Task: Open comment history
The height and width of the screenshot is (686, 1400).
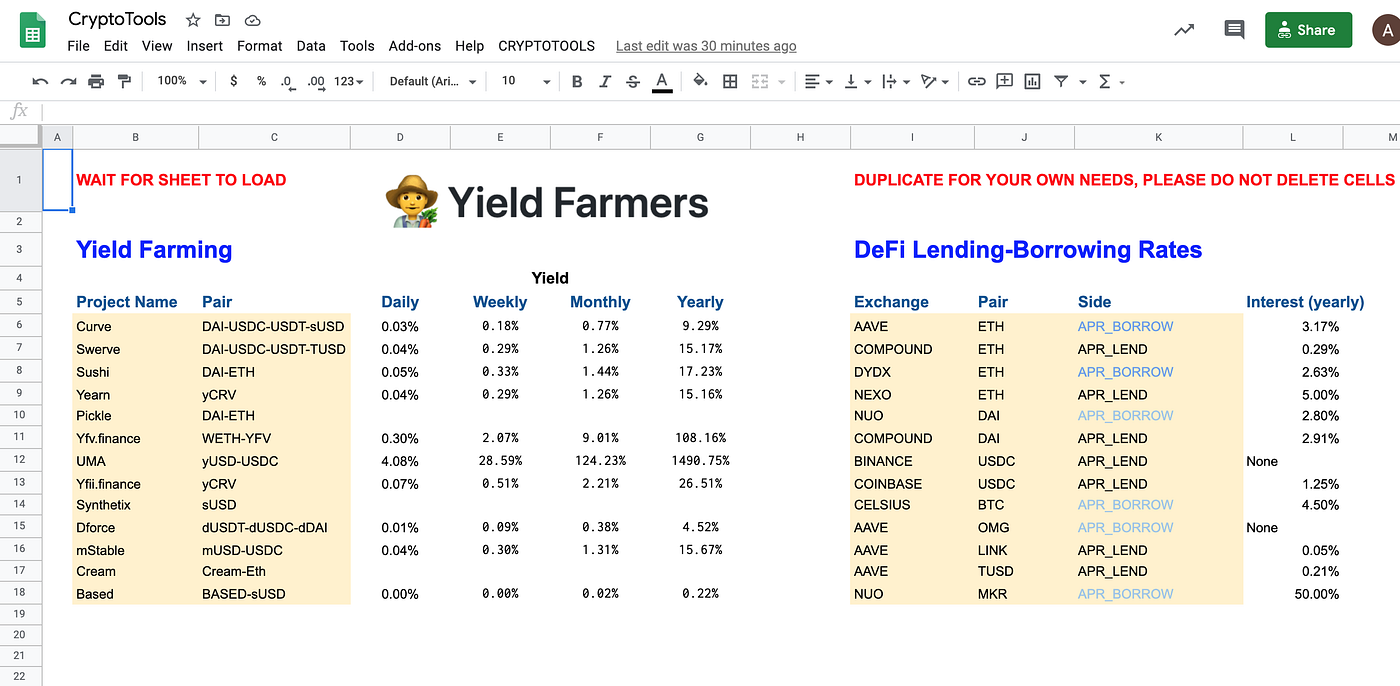Action: pyautogui.click(x=1234, y=30)
